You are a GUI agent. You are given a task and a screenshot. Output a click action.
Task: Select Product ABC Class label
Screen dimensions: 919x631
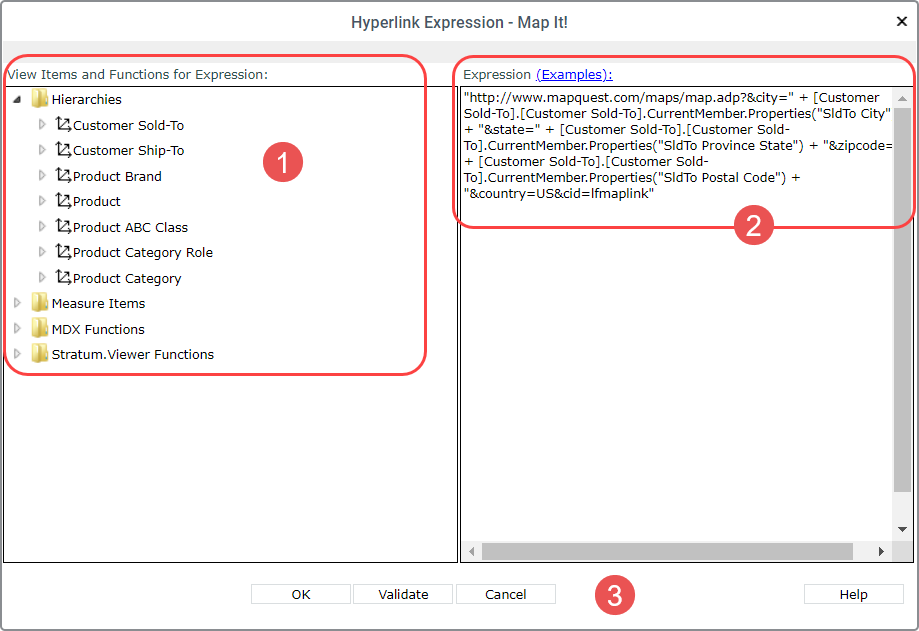(x=130, y=227)
